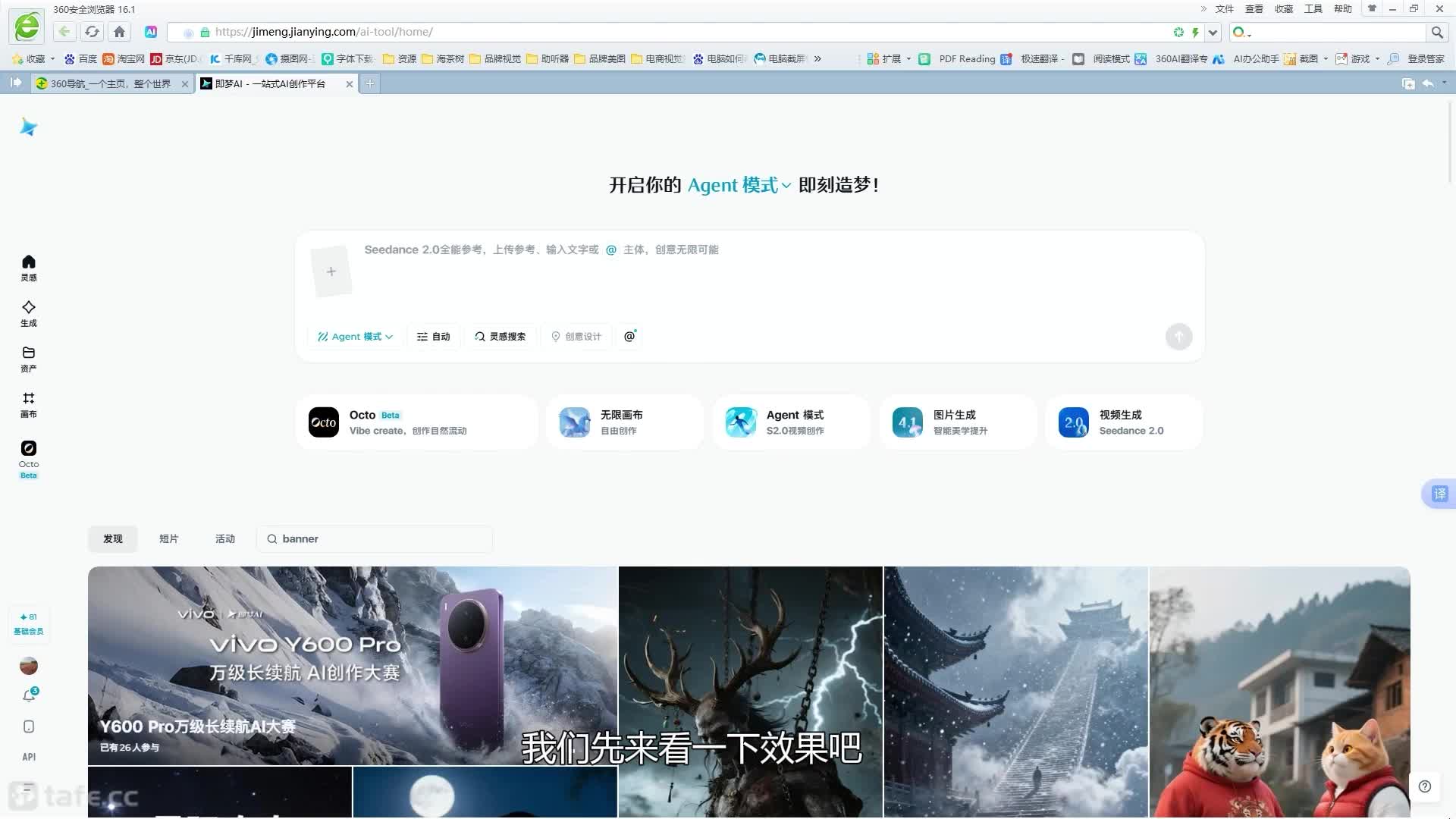Open the Octo Beta card
This screenshot has height=819, width=1456.
point(416,422)
